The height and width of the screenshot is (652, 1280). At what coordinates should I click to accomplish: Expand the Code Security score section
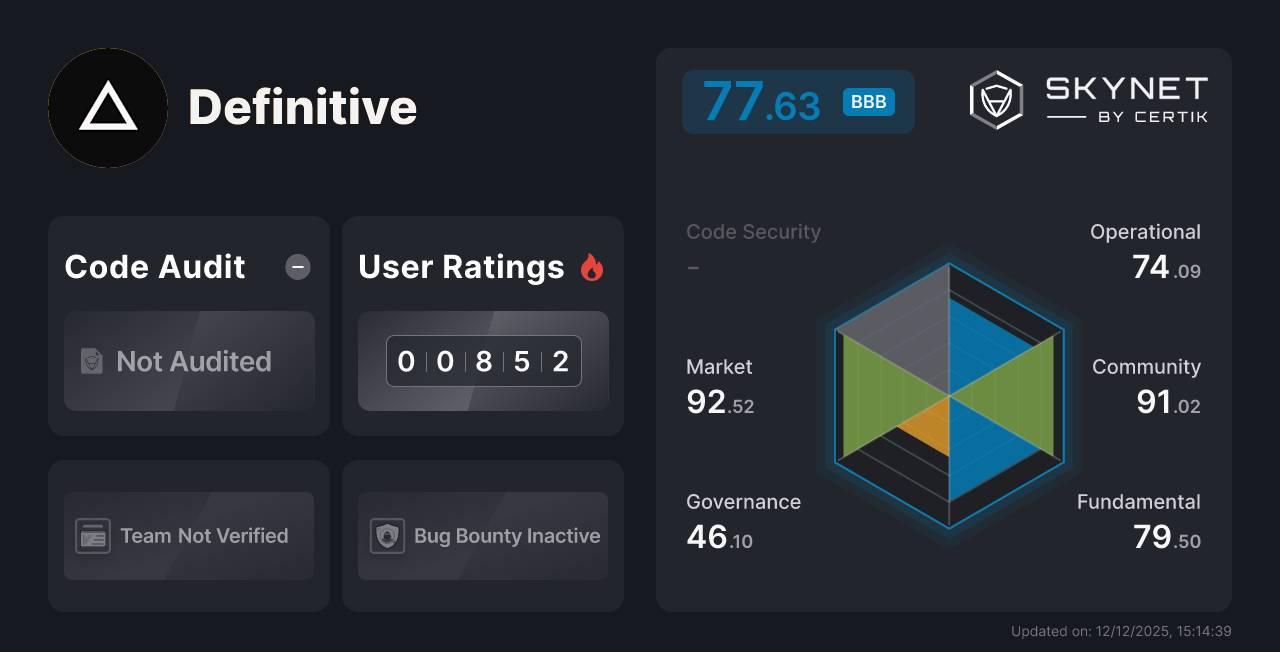pos(753,248)
